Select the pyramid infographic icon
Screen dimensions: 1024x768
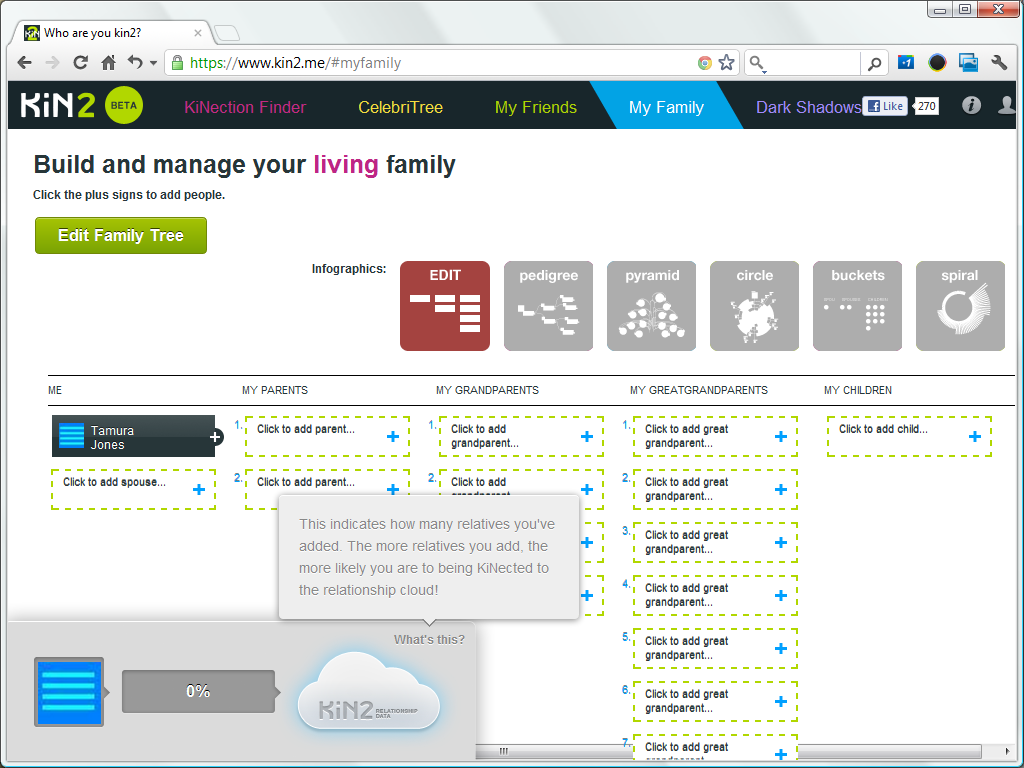coord(652,306)
